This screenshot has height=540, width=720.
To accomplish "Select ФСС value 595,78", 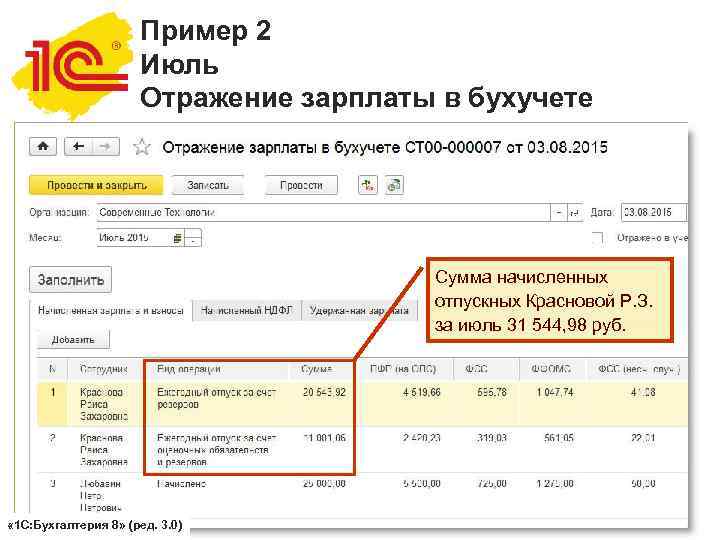I will pos(492,393).
